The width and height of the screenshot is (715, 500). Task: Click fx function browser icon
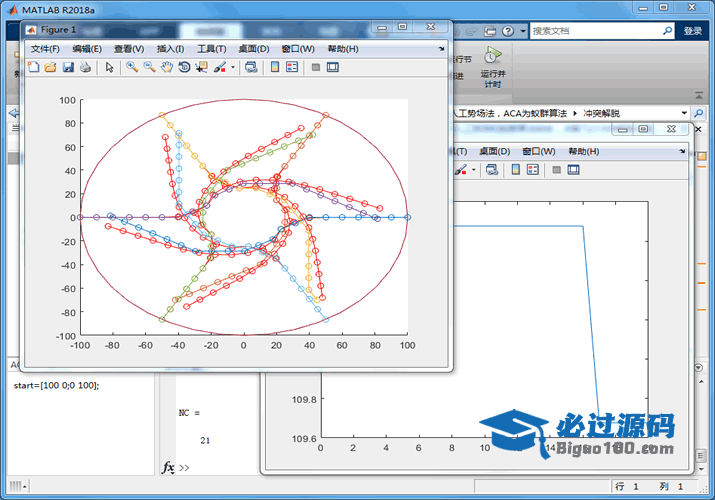168,468
